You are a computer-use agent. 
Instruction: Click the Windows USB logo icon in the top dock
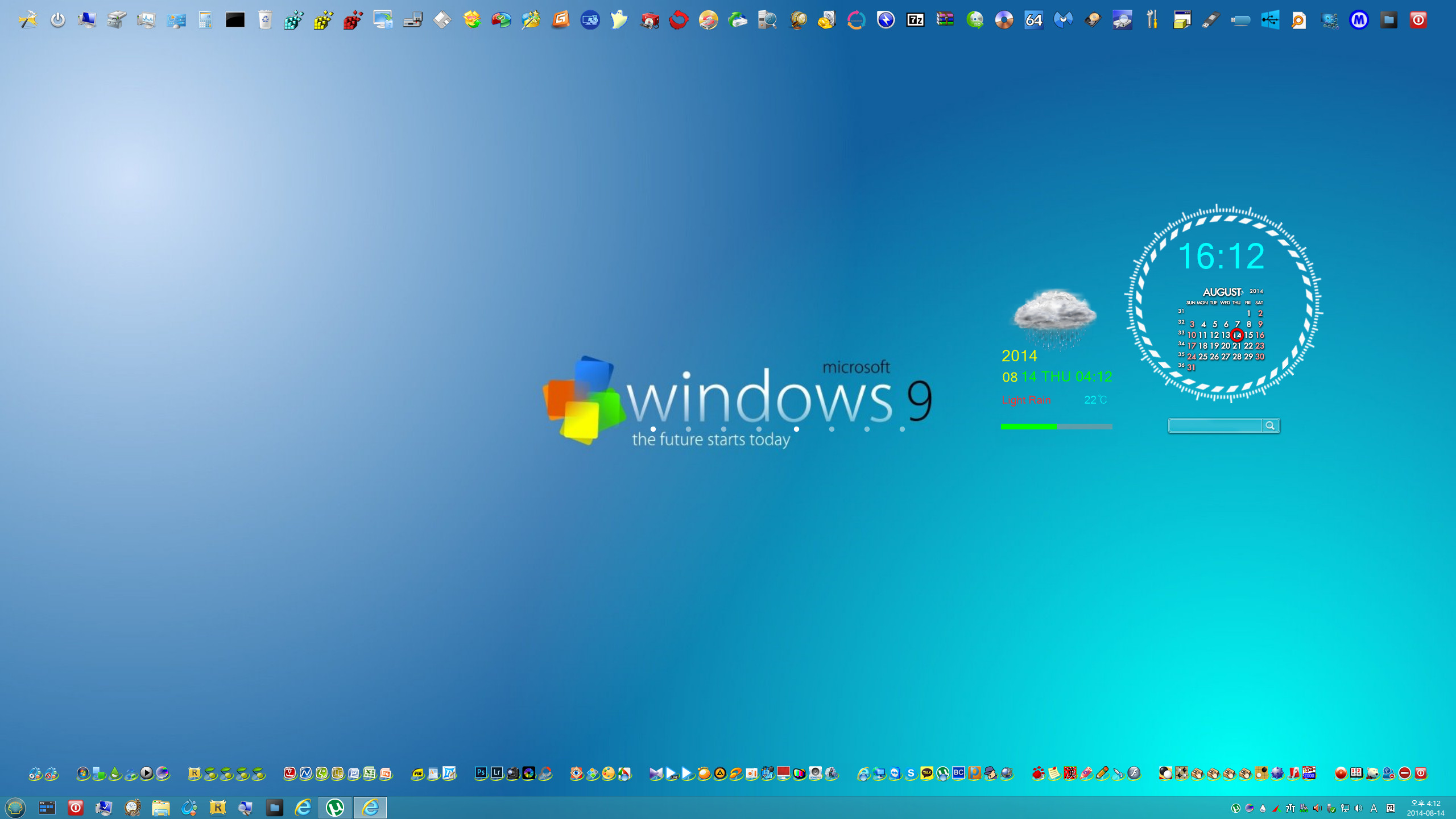coord(1270,20)
